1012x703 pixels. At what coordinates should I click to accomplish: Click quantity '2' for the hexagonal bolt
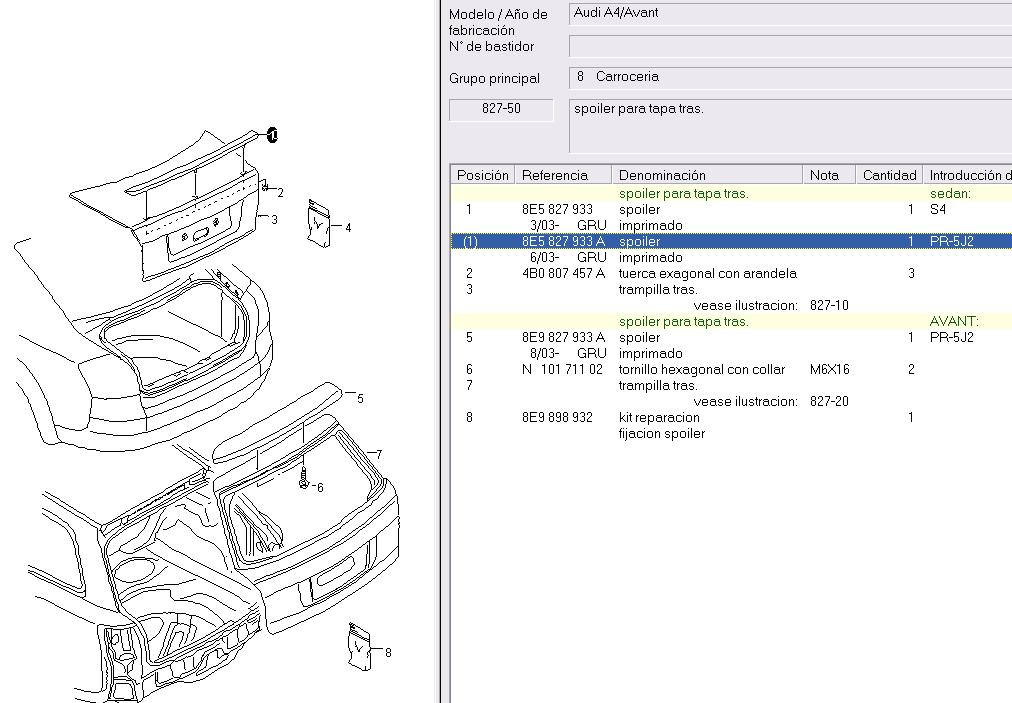911,369
